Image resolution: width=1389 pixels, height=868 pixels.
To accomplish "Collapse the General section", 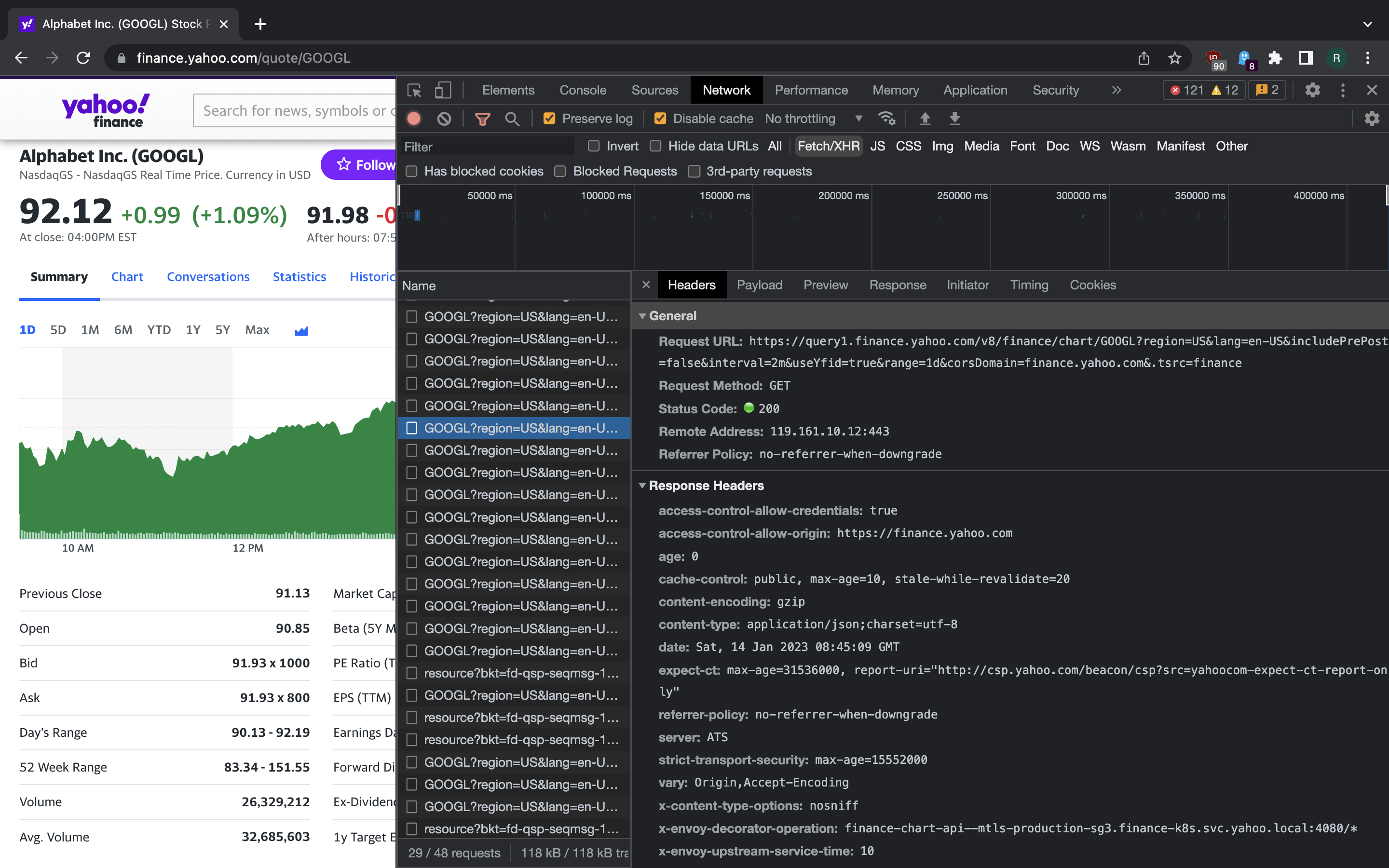I will tap(642, 316).
